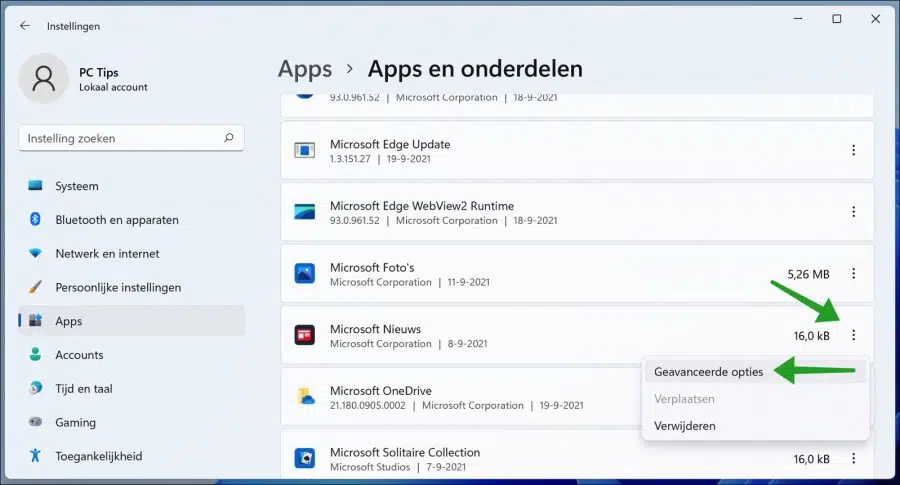Click the Microsoft Foto's app icon
The image size is (900, 485).
(304, 273)
